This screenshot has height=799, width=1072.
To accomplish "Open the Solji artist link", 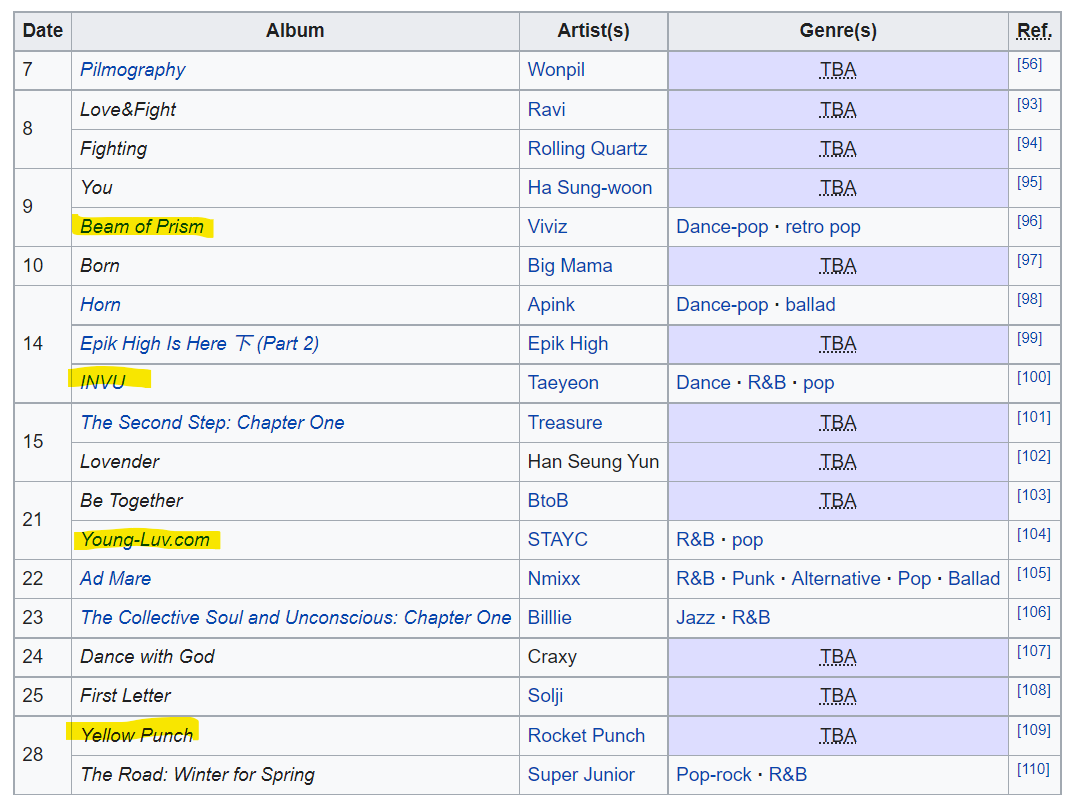I will (545, 695).
